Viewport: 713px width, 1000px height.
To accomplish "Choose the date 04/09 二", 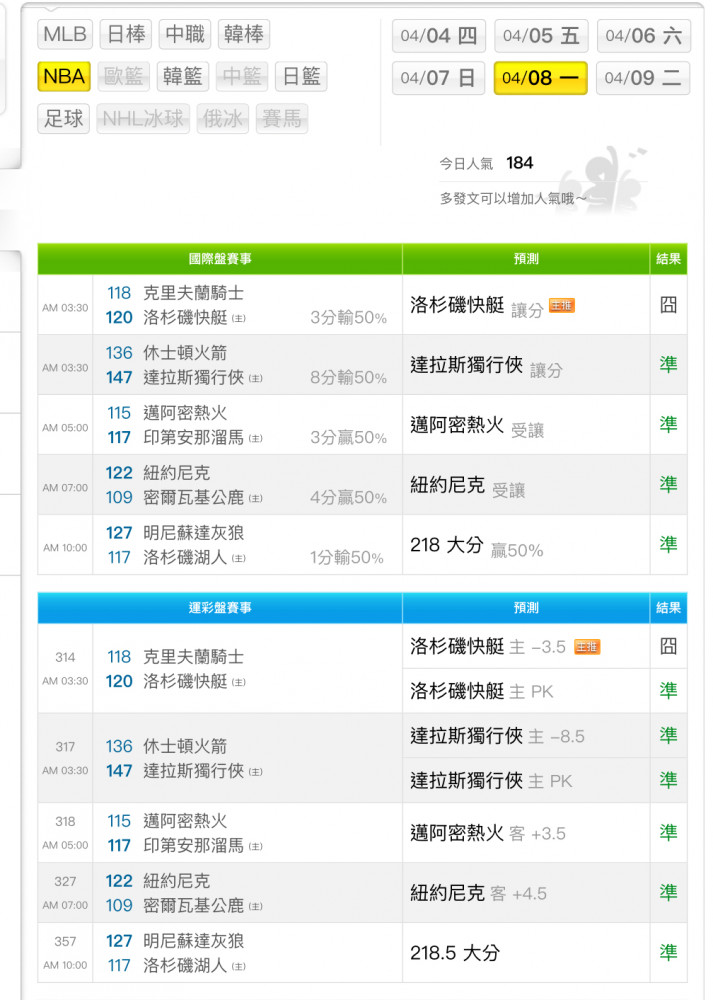I will 643,78.
